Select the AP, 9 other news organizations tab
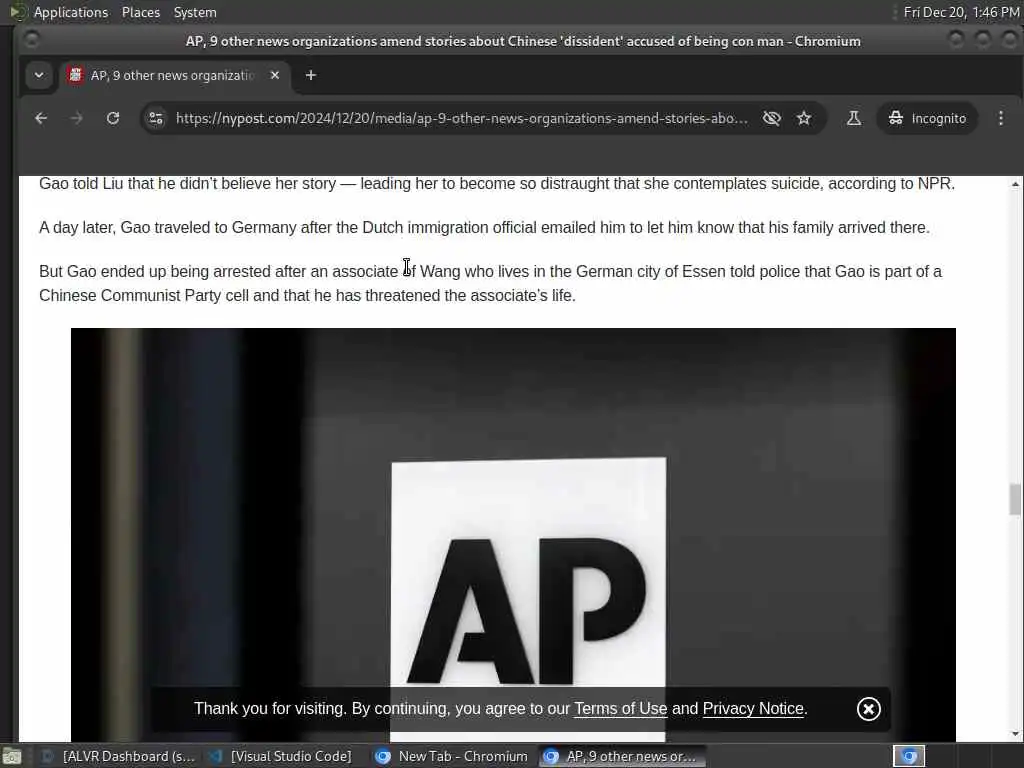This screenshot has width=1024, height=768. tap(175, 75)
